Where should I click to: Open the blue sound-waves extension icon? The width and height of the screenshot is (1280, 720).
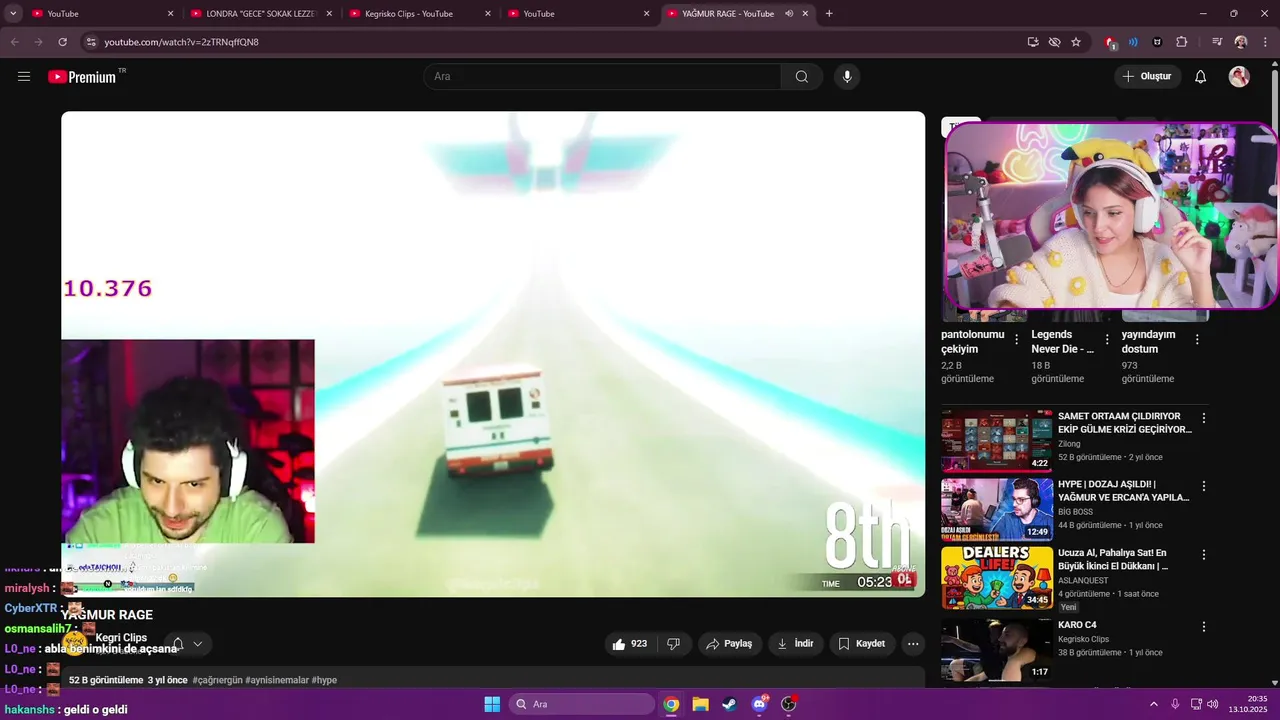(x=1133, y=42)
